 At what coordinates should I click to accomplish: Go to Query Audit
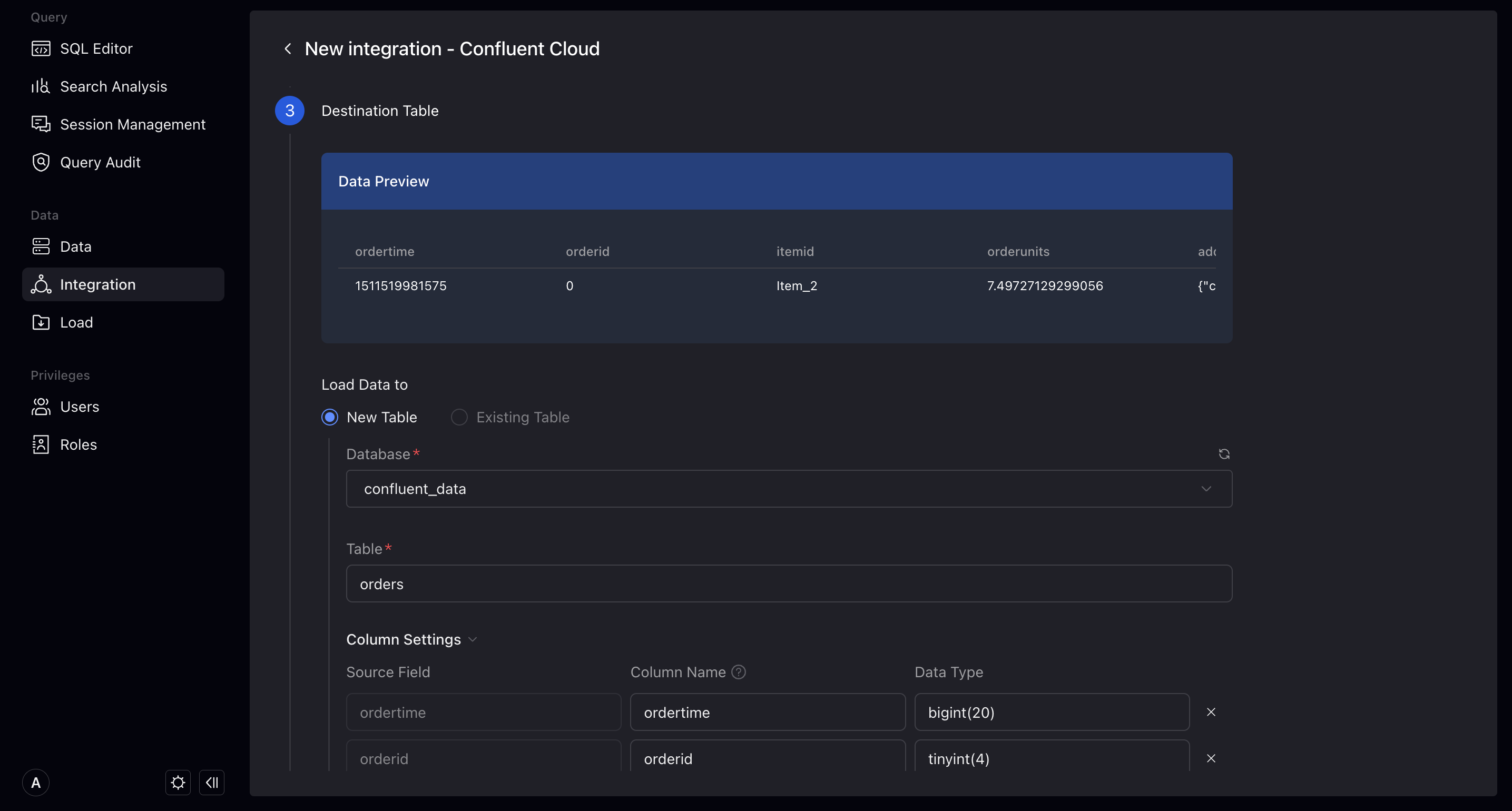100,162
